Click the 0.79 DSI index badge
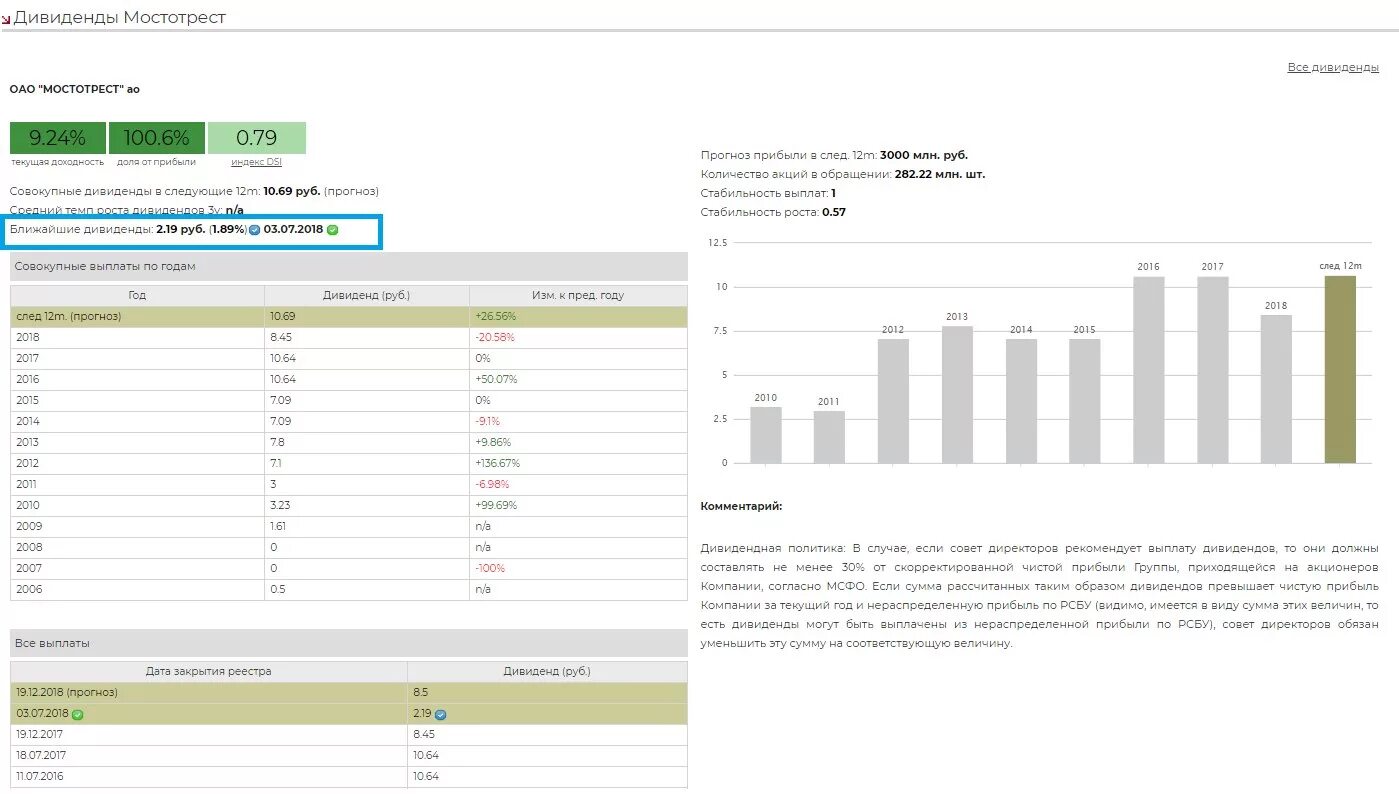 coord(257,138)
